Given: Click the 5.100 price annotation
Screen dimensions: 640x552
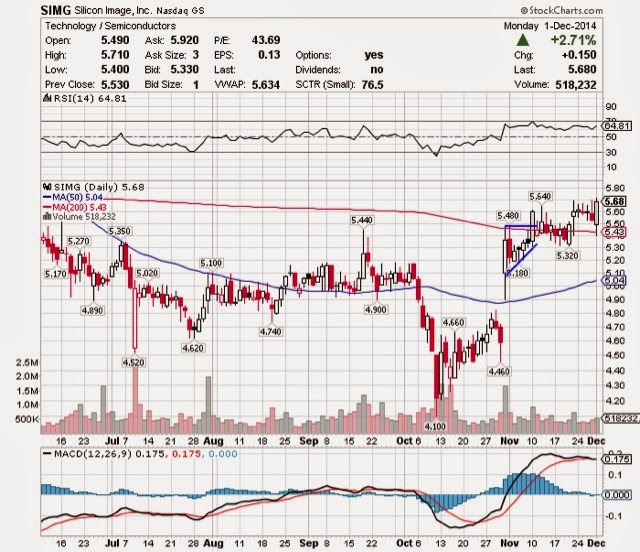Looking at the screenshot, I should (x=211, y=263).
